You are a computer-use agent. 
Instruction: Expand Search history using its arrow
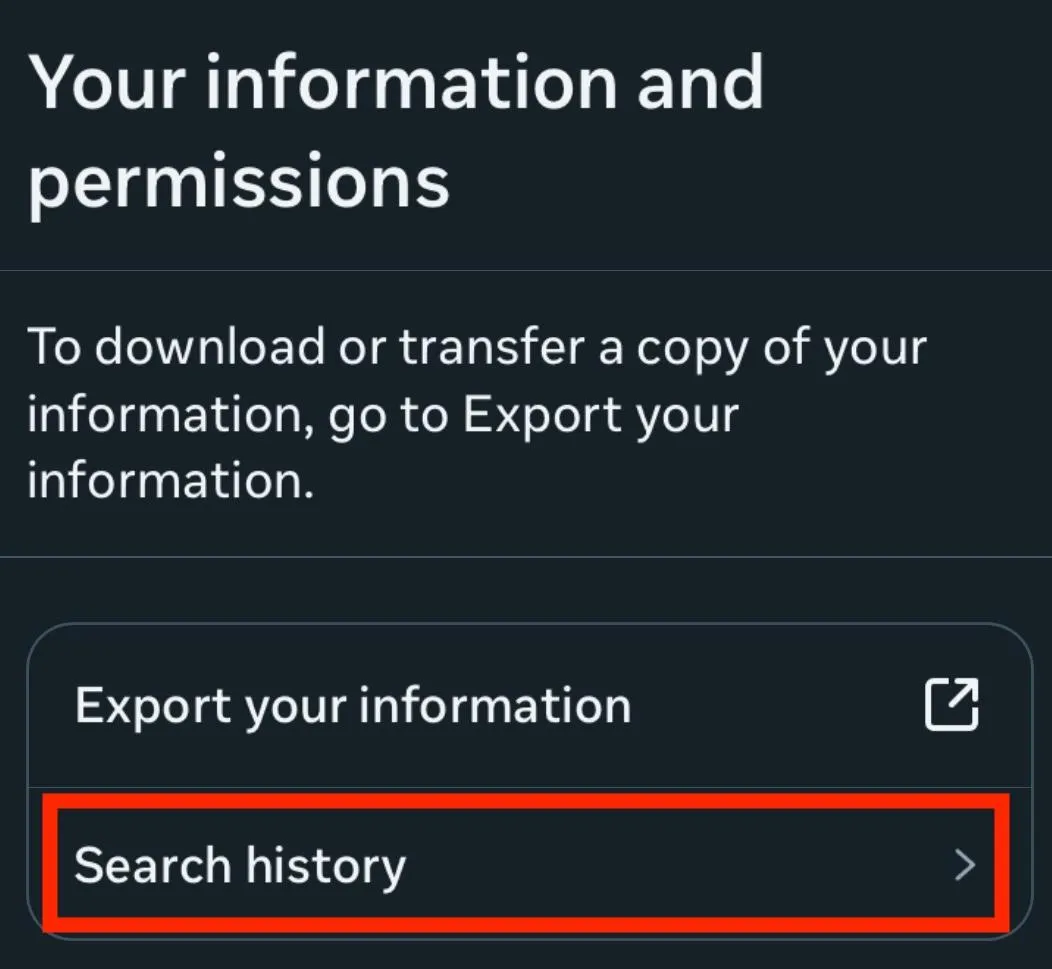point(964,865)
